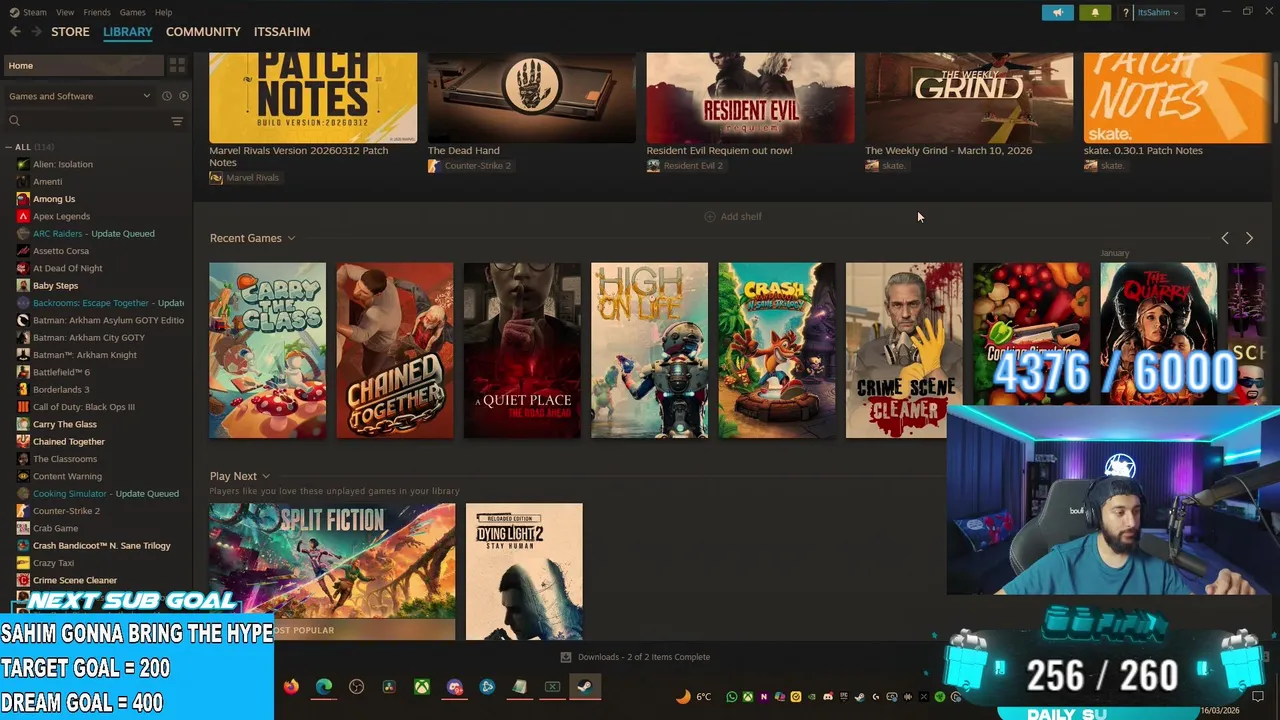
Task: Open Crime Scene Cleaner game cover
Action: 904,350
